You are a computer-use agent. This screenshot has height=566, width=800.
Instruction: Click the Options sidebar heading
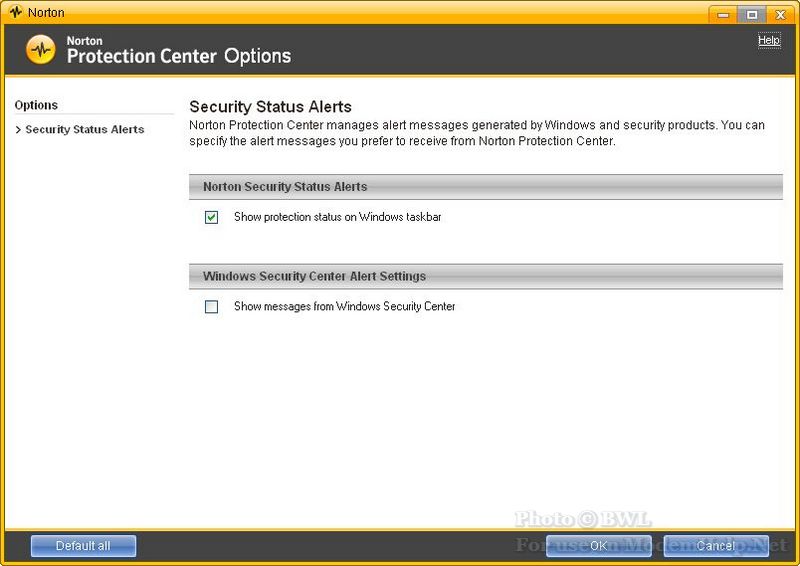click(36, 105)
